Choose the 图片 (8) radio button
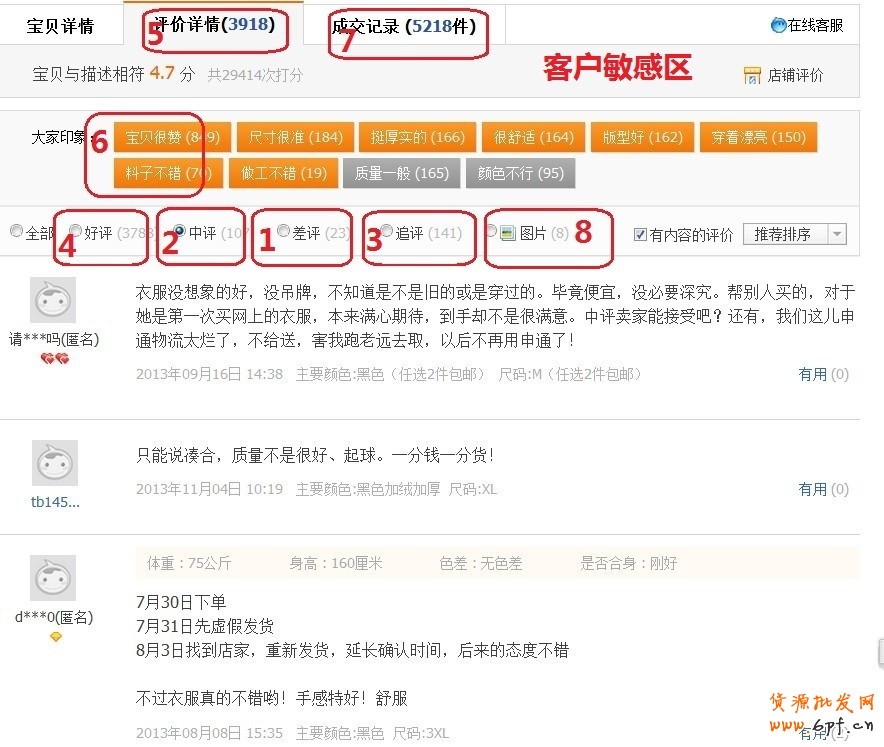 point(491,231)
